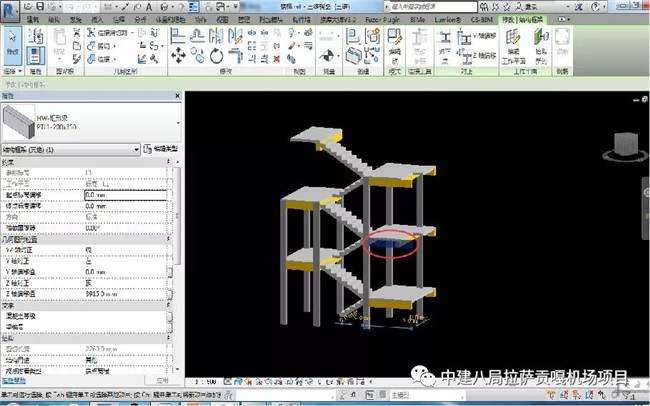Select the Move tool
Screen dimensions: 650x406
tap(178, 55)
